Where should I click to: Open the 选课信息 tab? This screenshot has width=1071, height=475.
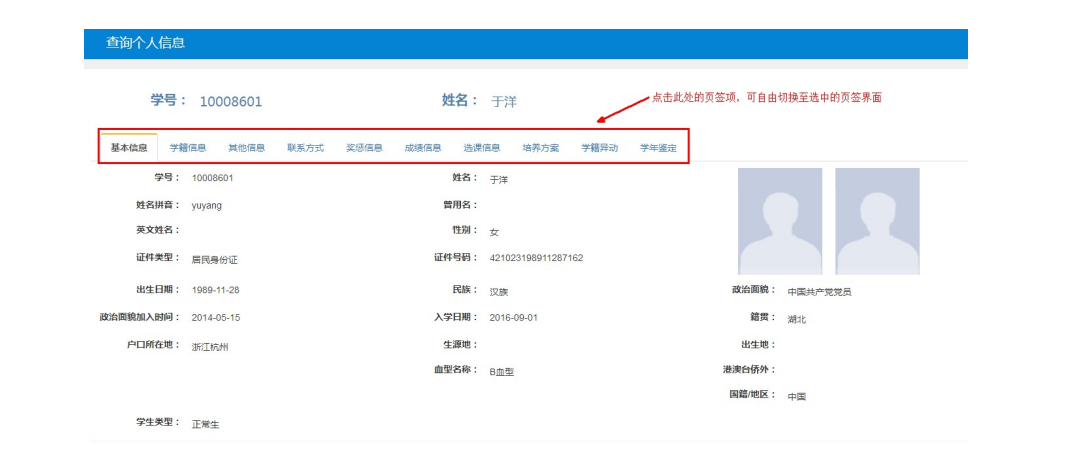click(x=482, y=148)
